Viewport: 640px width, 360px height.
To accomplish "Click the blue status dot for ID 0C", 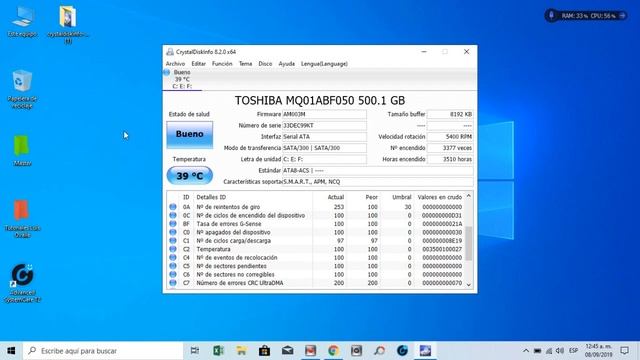I will click(x=173, y=216).
